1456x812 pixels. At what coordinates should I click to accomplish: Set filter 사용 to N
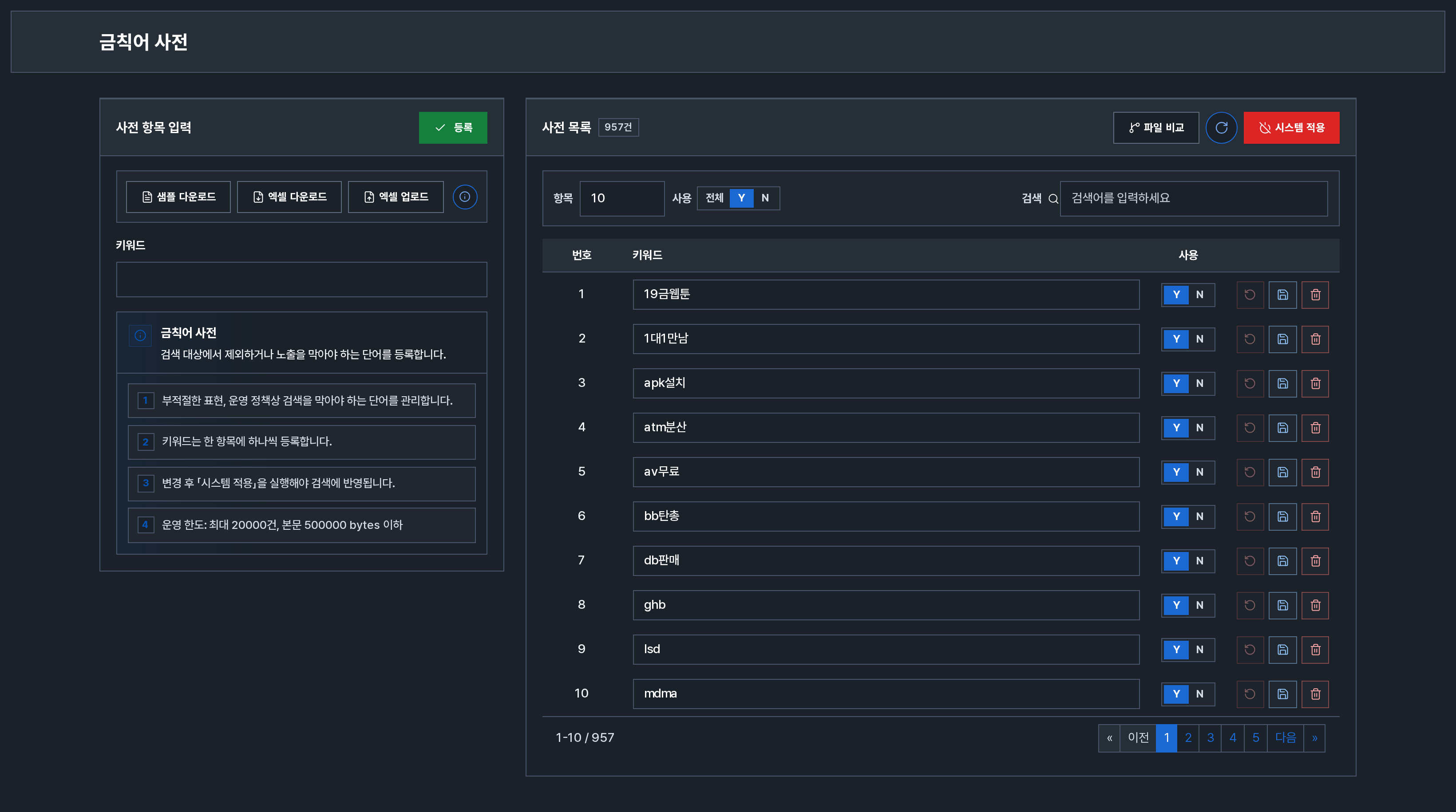click(765, 198)
